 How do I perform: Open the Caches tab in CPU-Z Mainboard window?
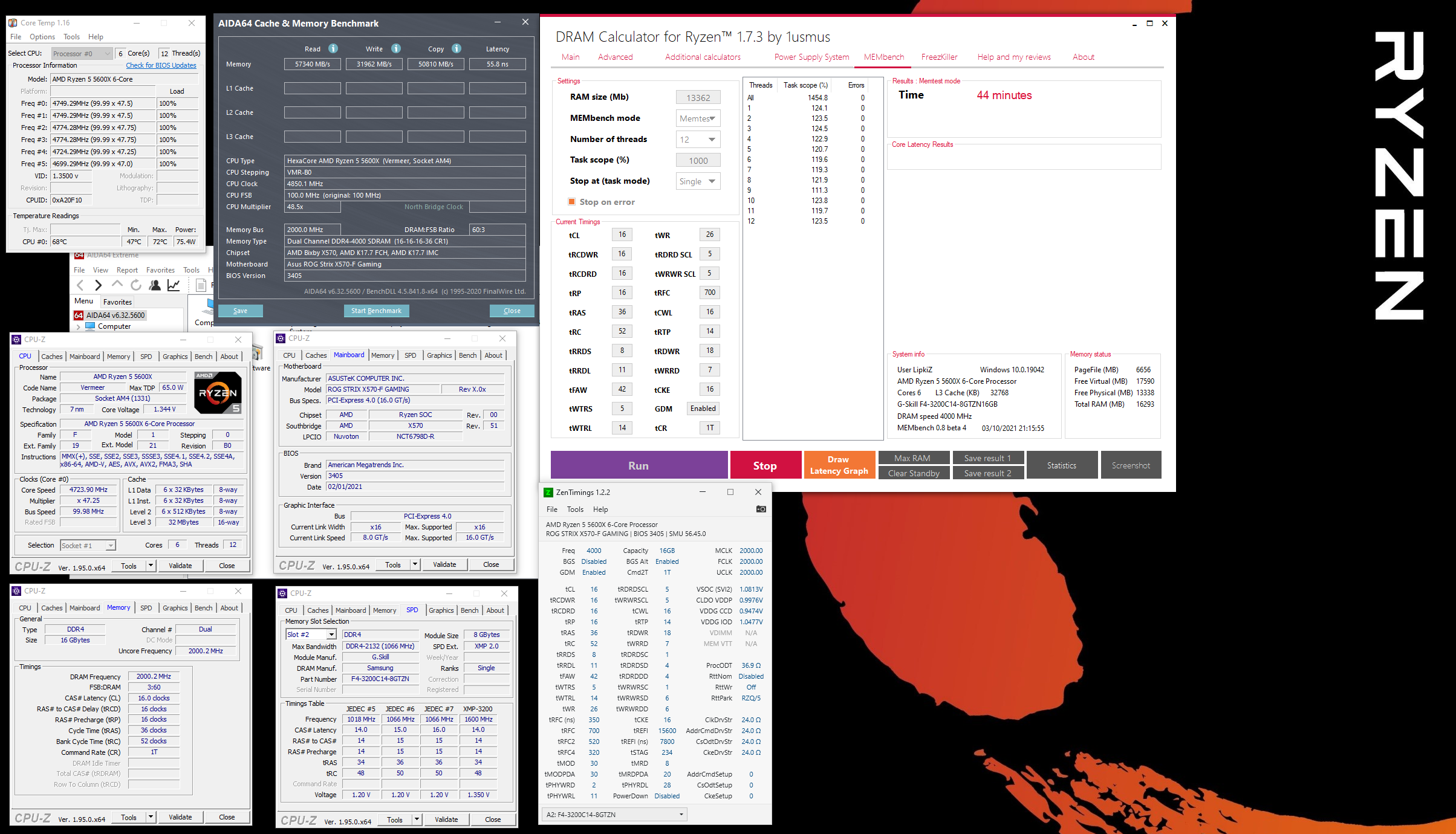316,355
